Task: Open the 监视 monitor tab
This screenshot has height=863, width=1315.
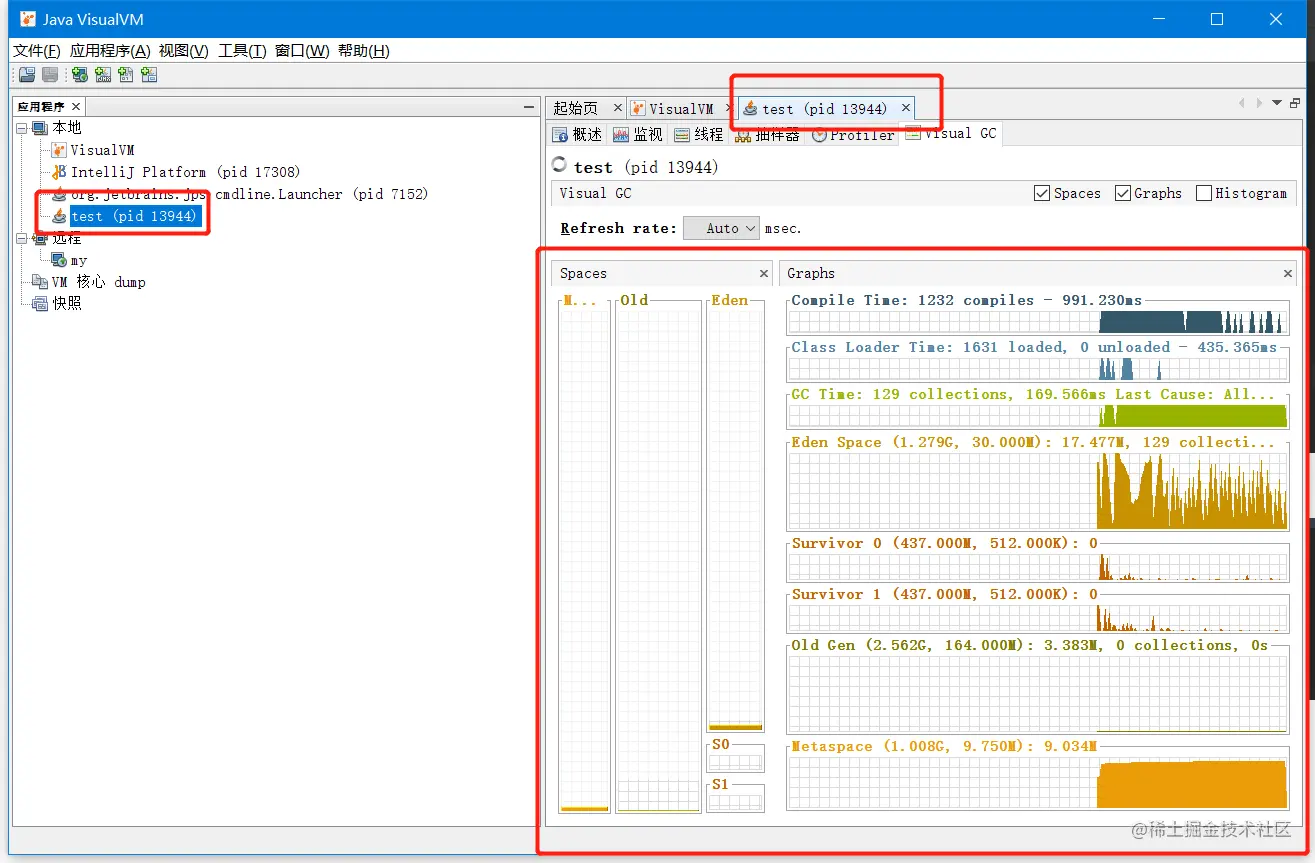Action: click(638, 134)
